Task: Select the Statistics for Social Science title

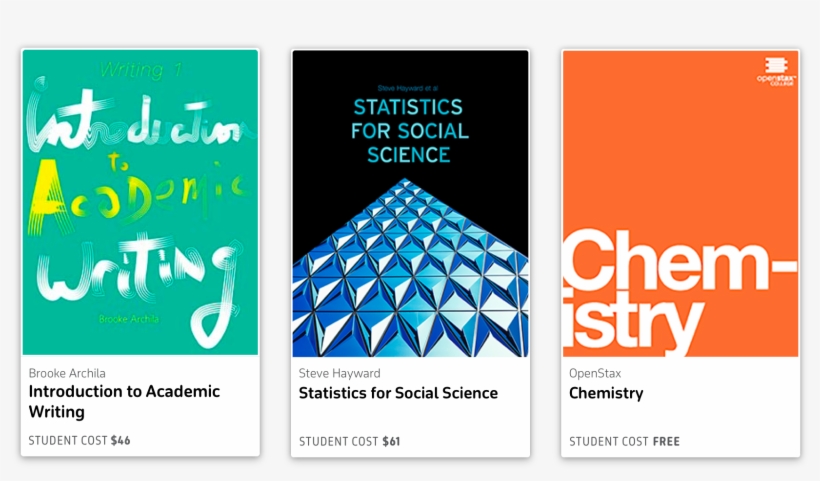Action: pyautogui.click(x=398, y=393)
